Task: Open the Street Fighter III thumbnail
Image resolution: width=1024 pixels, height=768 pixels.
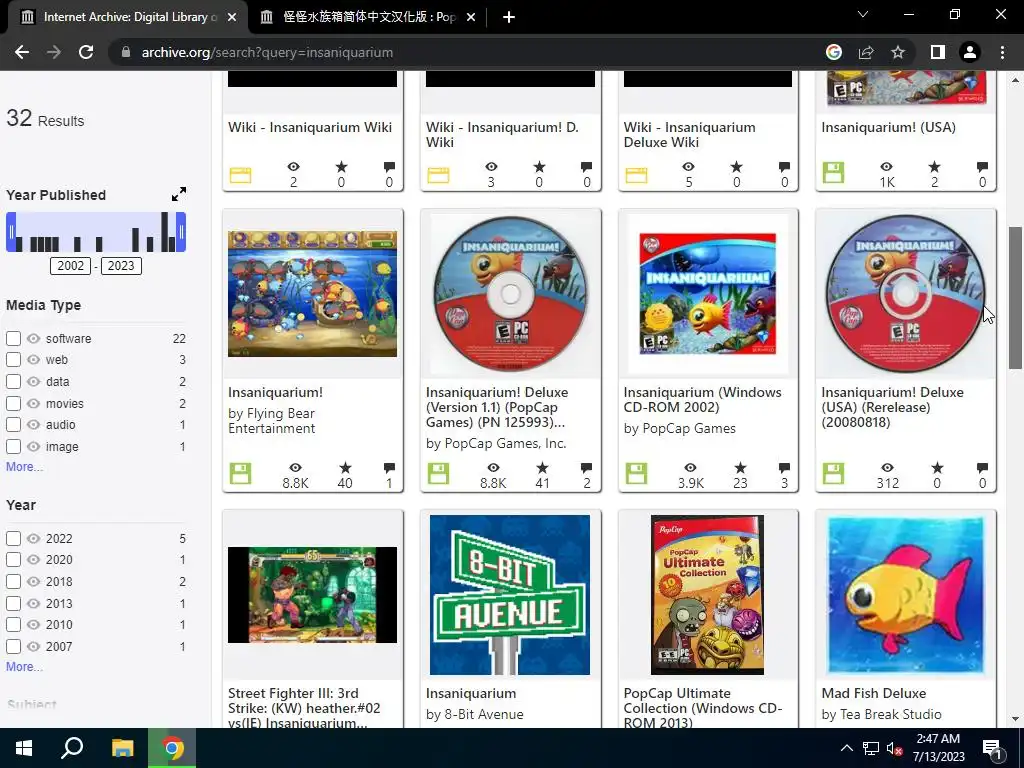Action: tap(312, 595)
